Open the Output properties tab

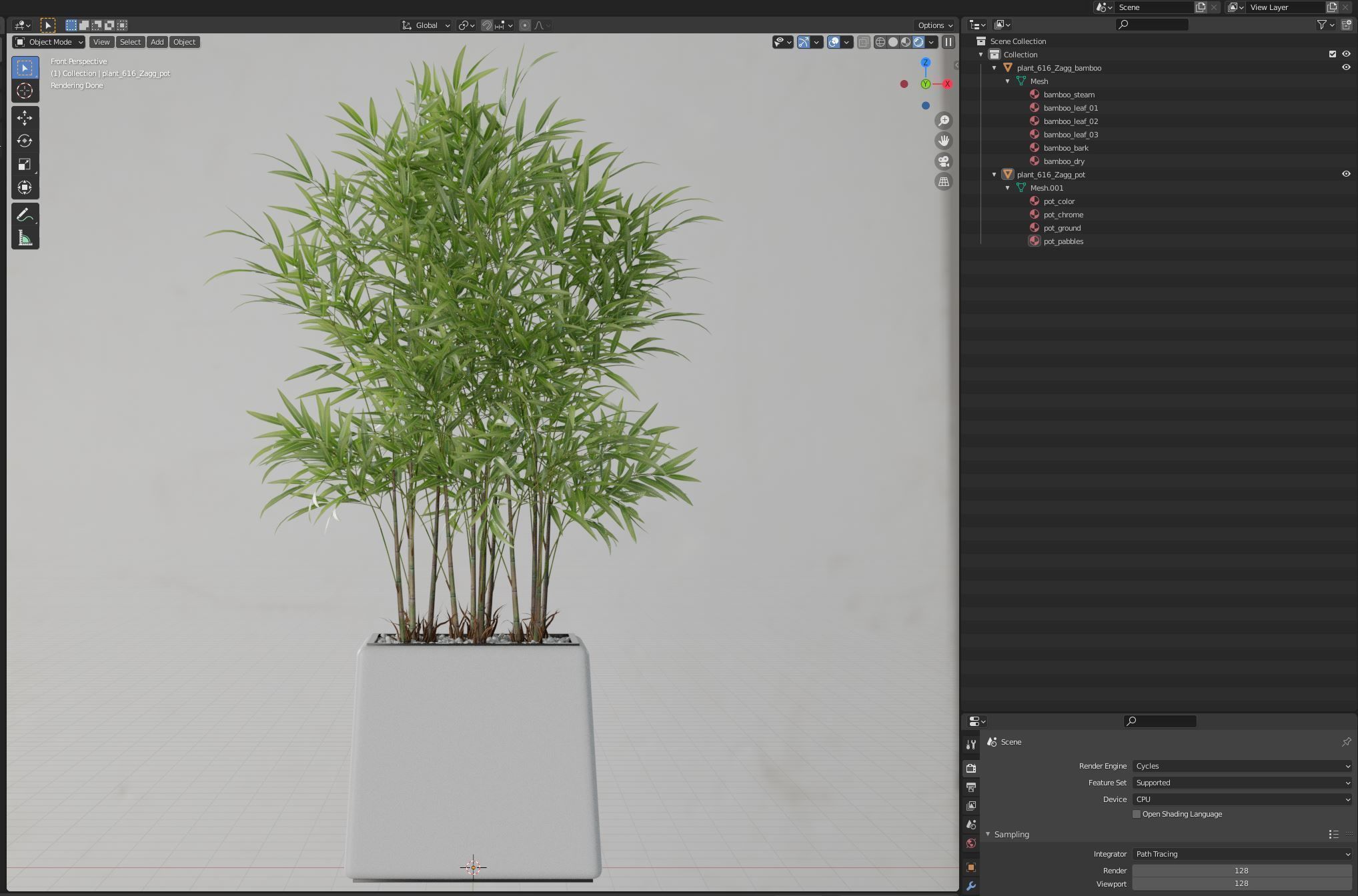pos(971,787)
